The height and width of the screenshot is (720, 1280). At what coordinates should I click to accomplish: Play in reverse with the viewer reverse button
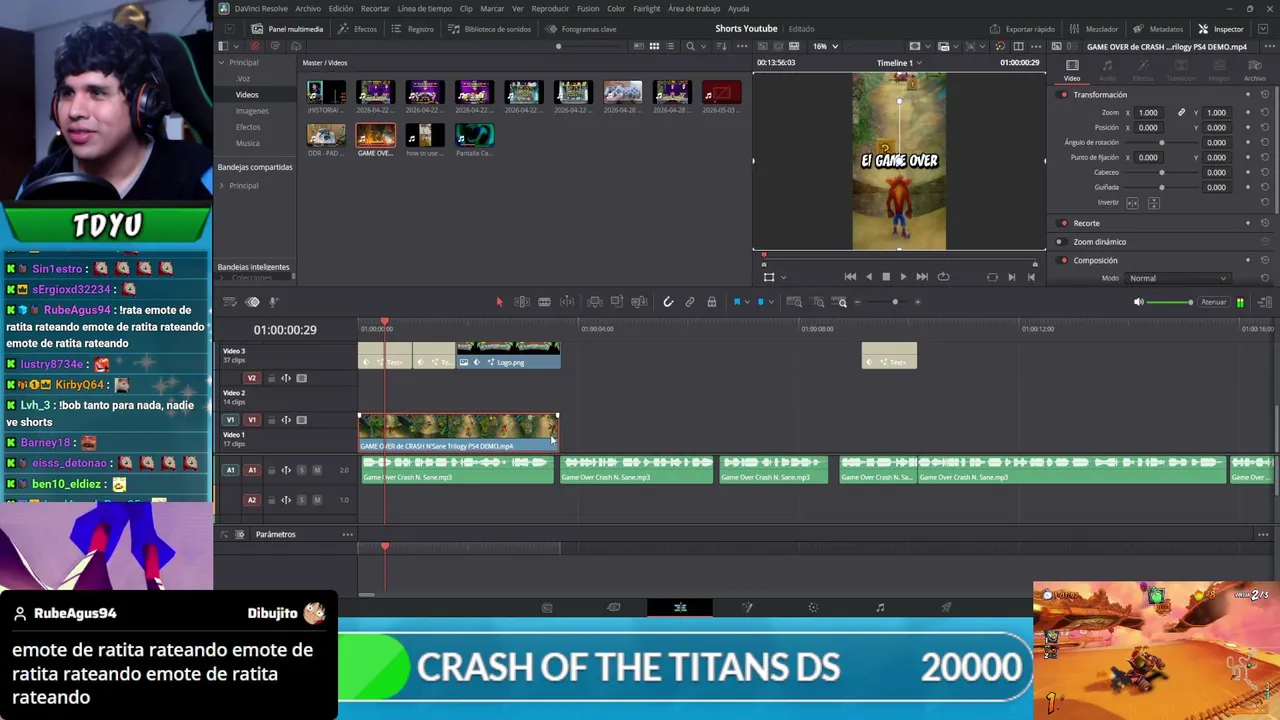(x=868, y=277)
